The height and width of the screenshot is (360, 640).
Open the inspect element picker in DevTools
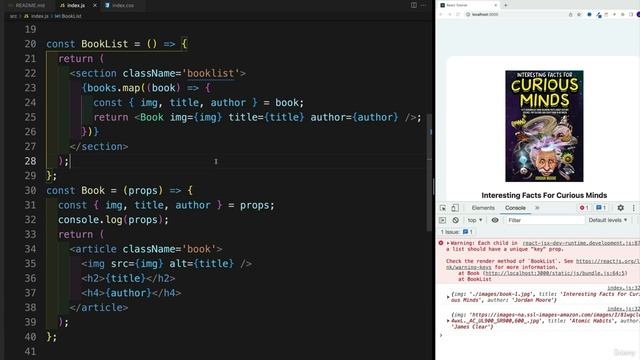point(443,208)
